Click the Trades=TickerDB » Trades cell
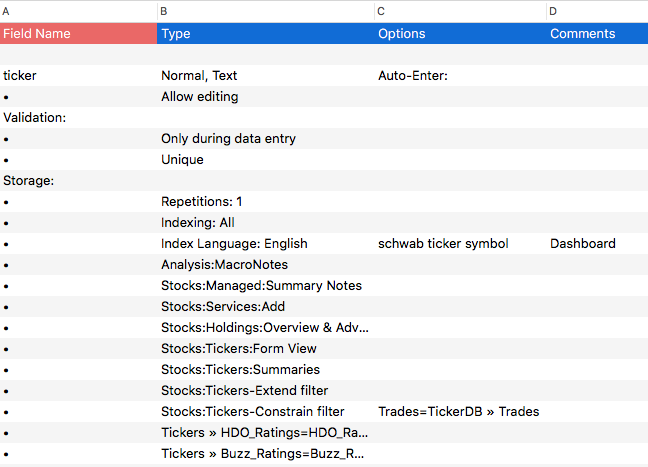Viewport: 648px width, 467px height. 460,412
